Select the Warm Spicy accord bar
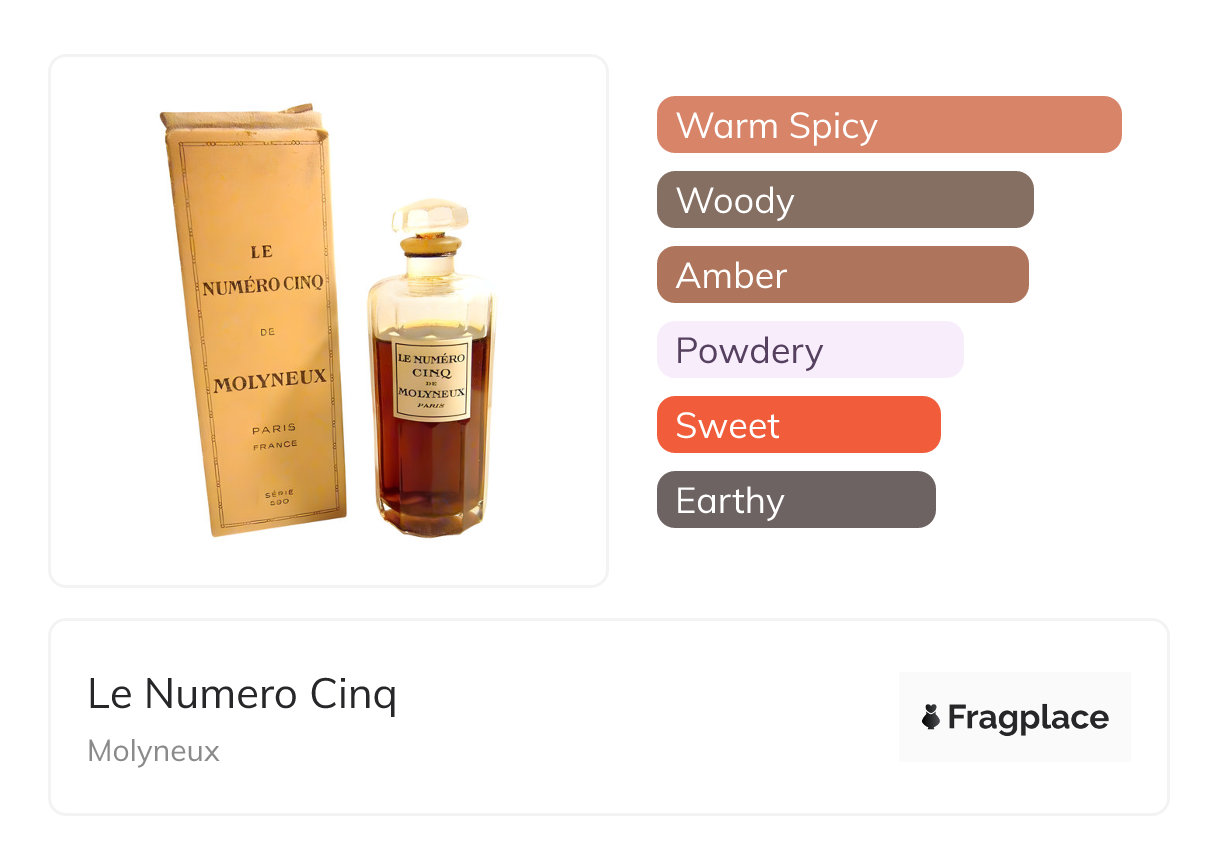Image resolution: width=1218 pixels, height=864 pixels. (x=889, y=125)
